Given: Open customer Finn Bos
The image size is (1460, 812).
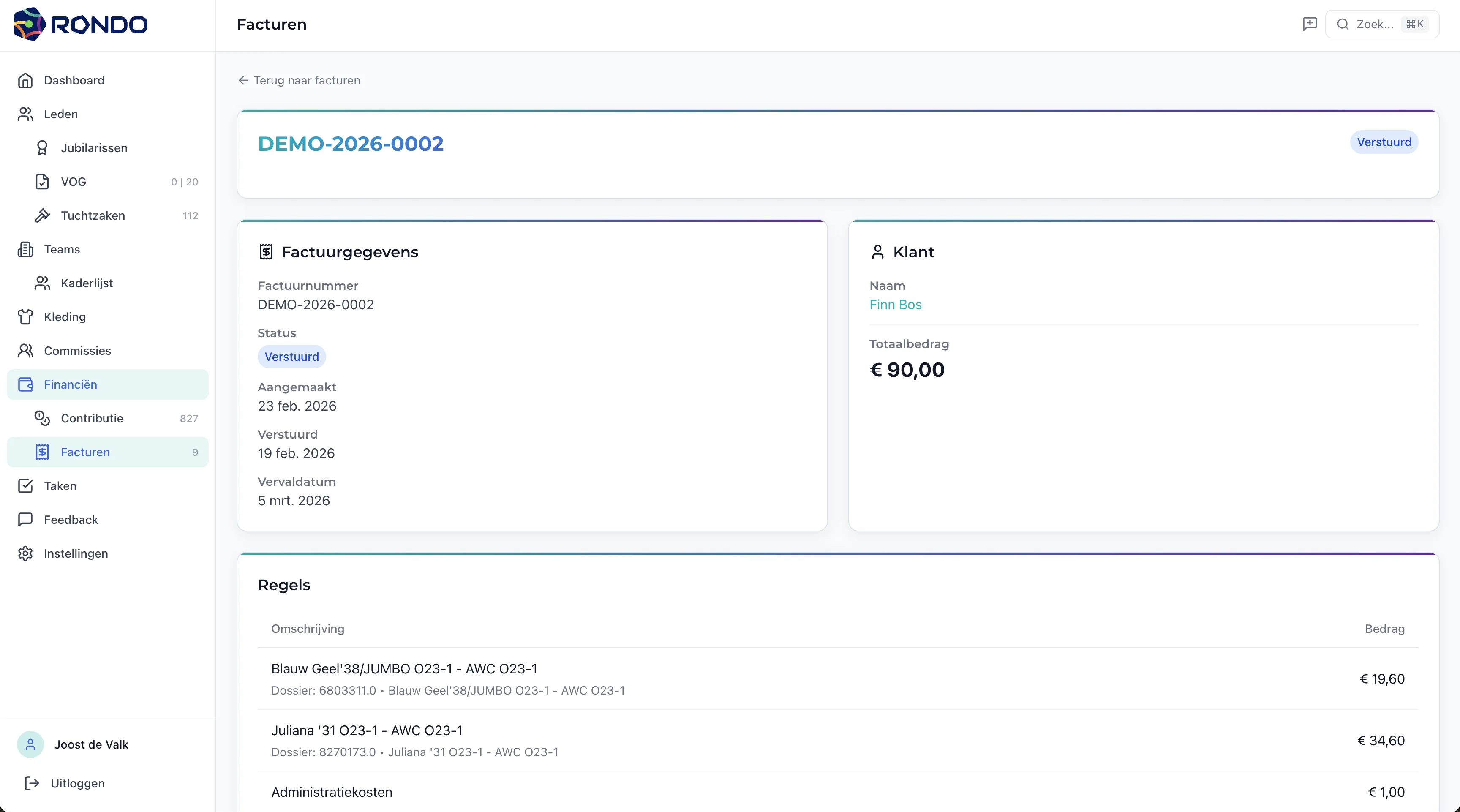Looking at the screenshot, I should pos(896,305).
